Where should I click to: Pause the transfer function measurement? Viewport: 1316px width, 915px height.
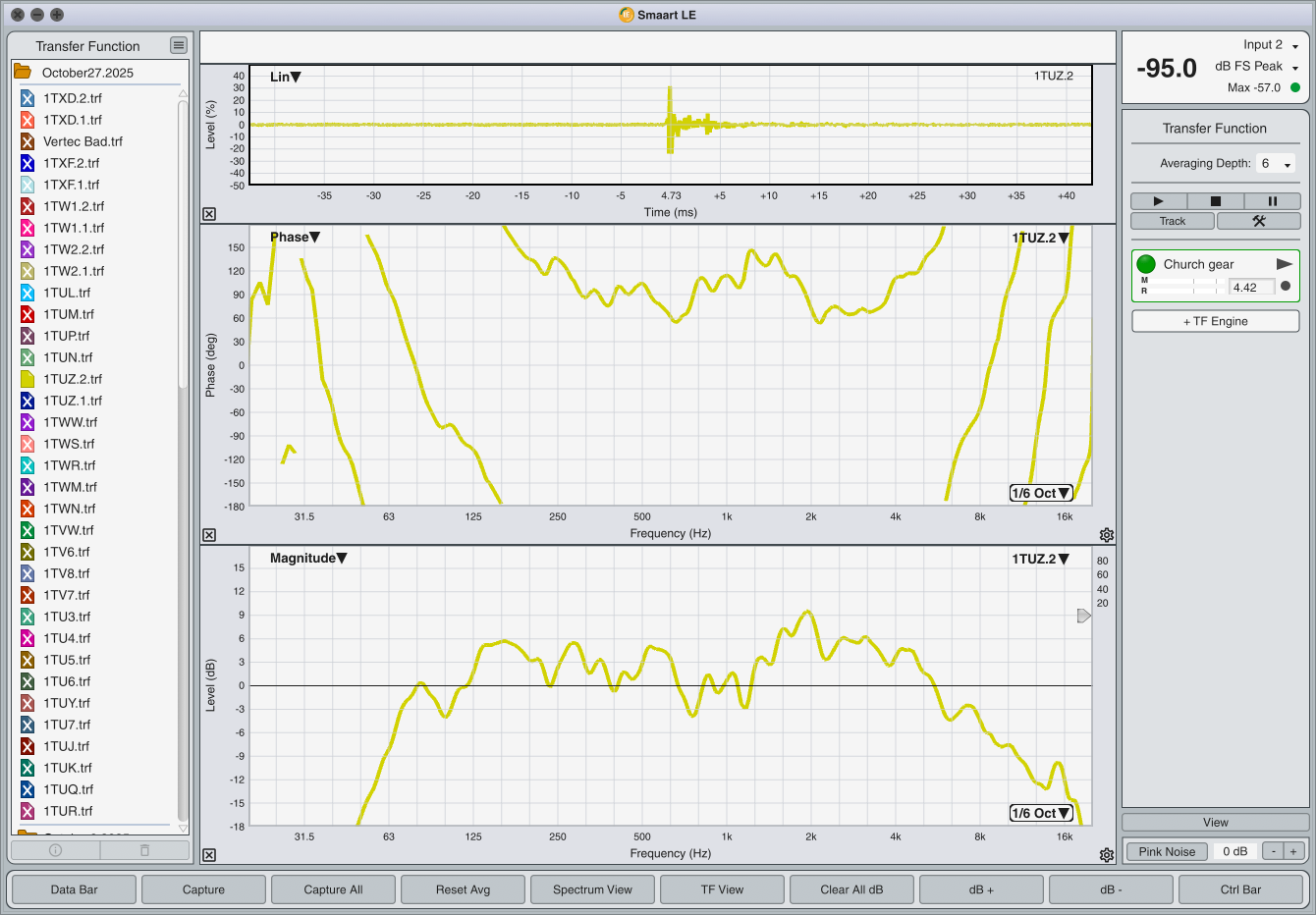1272,201
